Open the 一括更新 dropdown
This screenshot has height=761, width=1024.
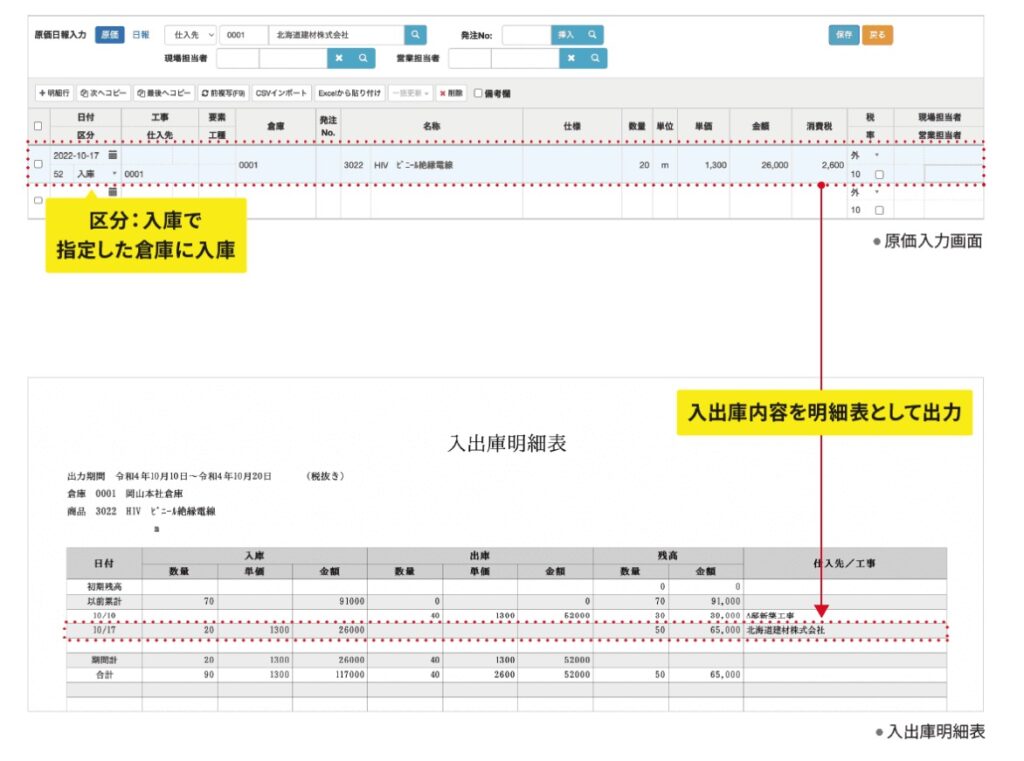coord(410,93)
